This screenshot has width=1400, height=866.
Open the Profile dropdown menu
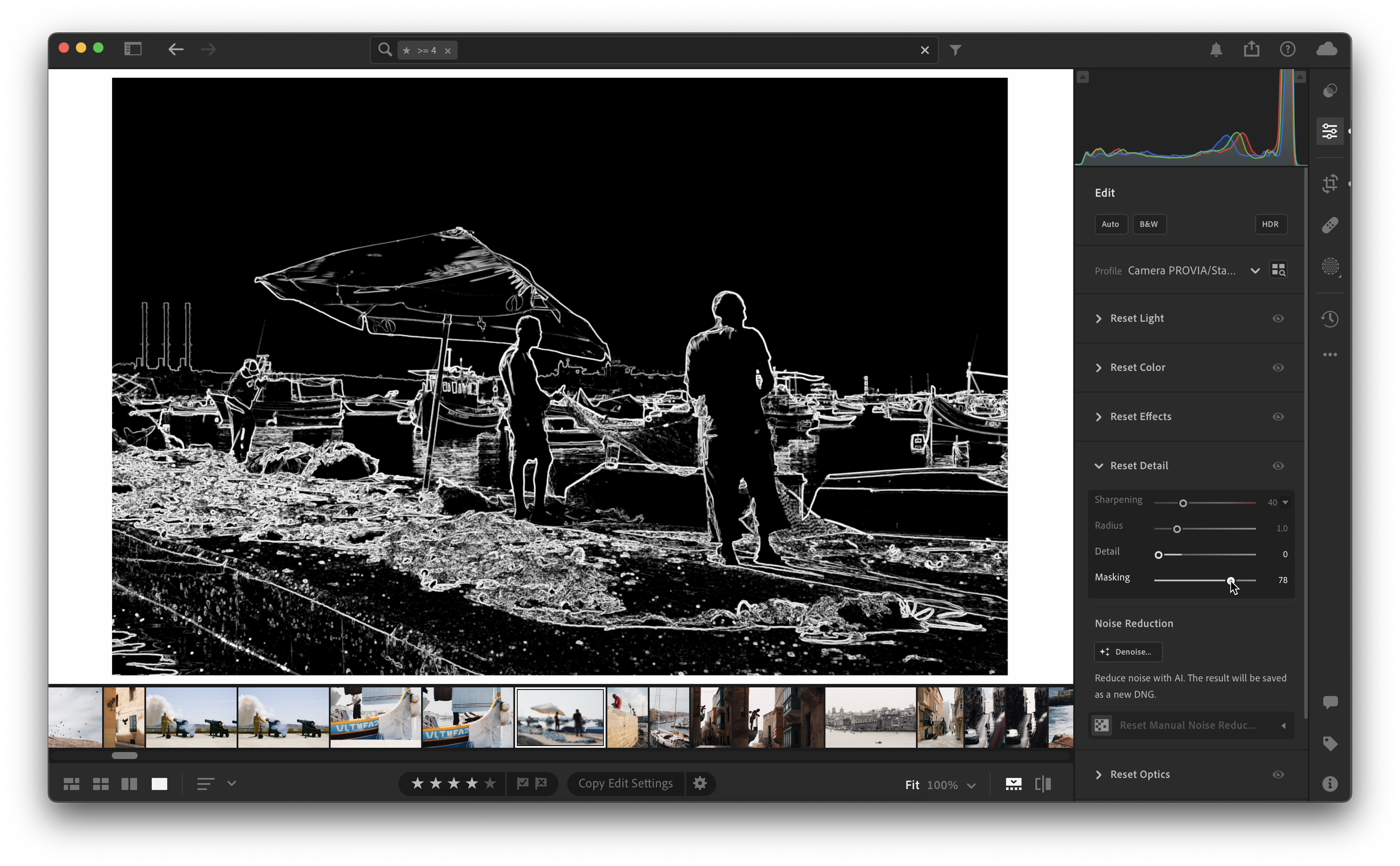(x=1254, y=271)
